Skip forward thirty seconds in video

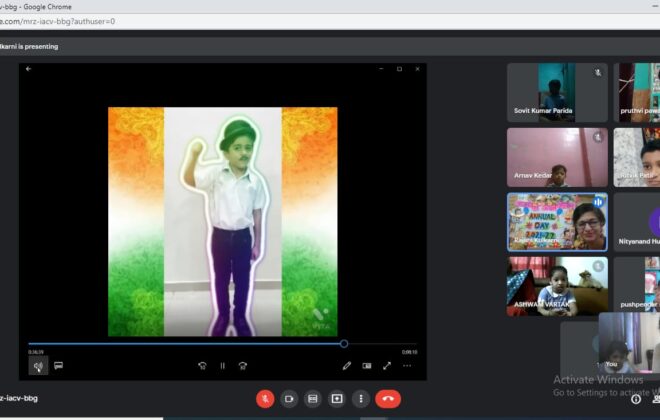click(243, 366)
